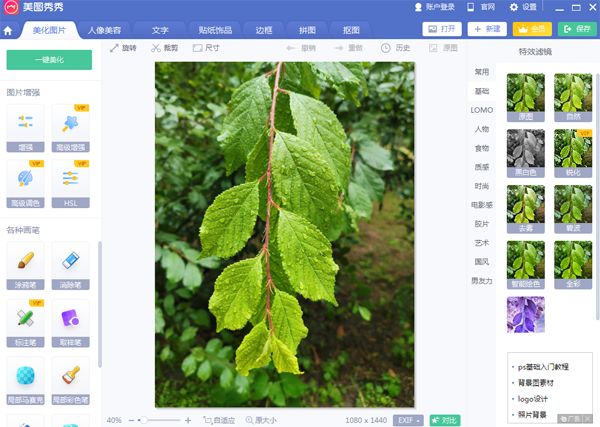Image resolution: width=600 pixels, height=427 pixels.
Task: Apply the 去雾 filter thumbnail
Action: (525, 209)
